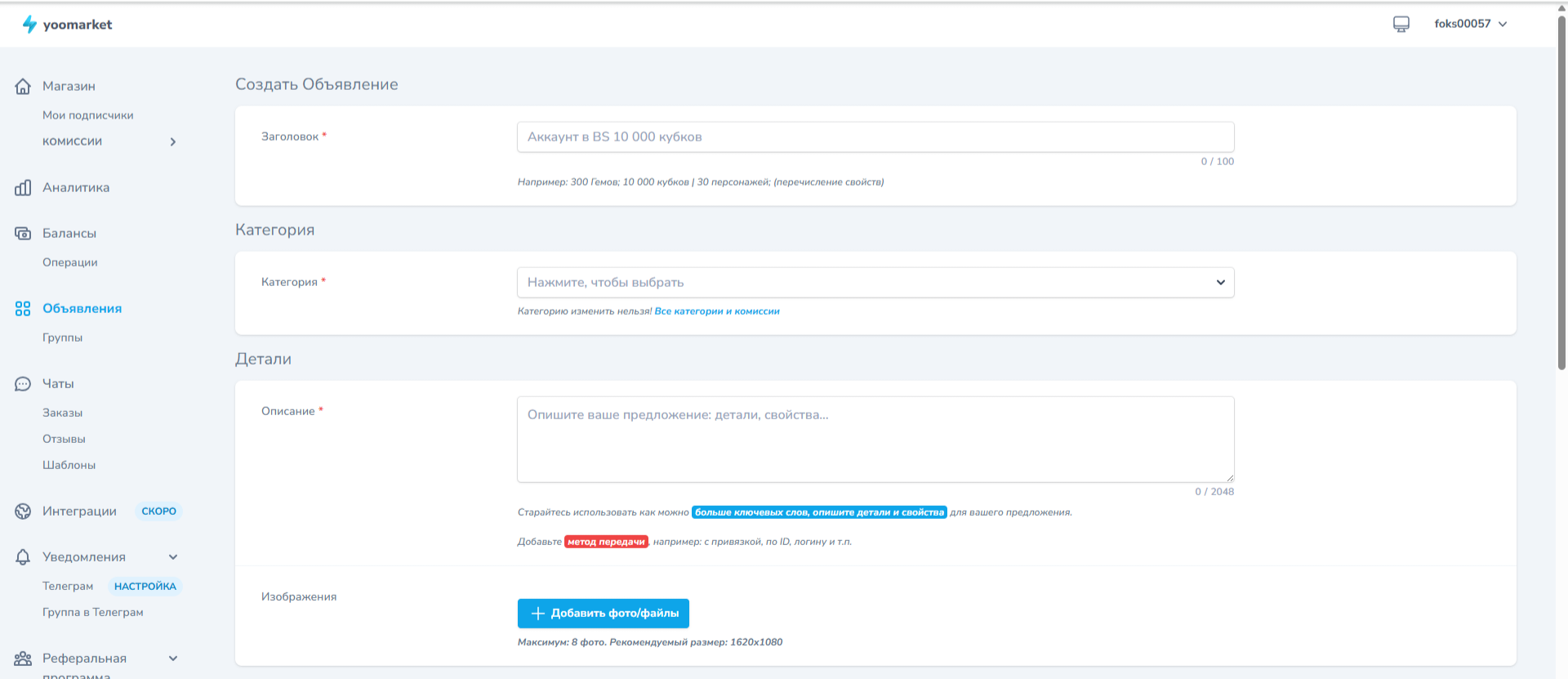Click the Уведомления bell icon
Image resolution: width=1568 pixels, height=679 pixels.
23,557
